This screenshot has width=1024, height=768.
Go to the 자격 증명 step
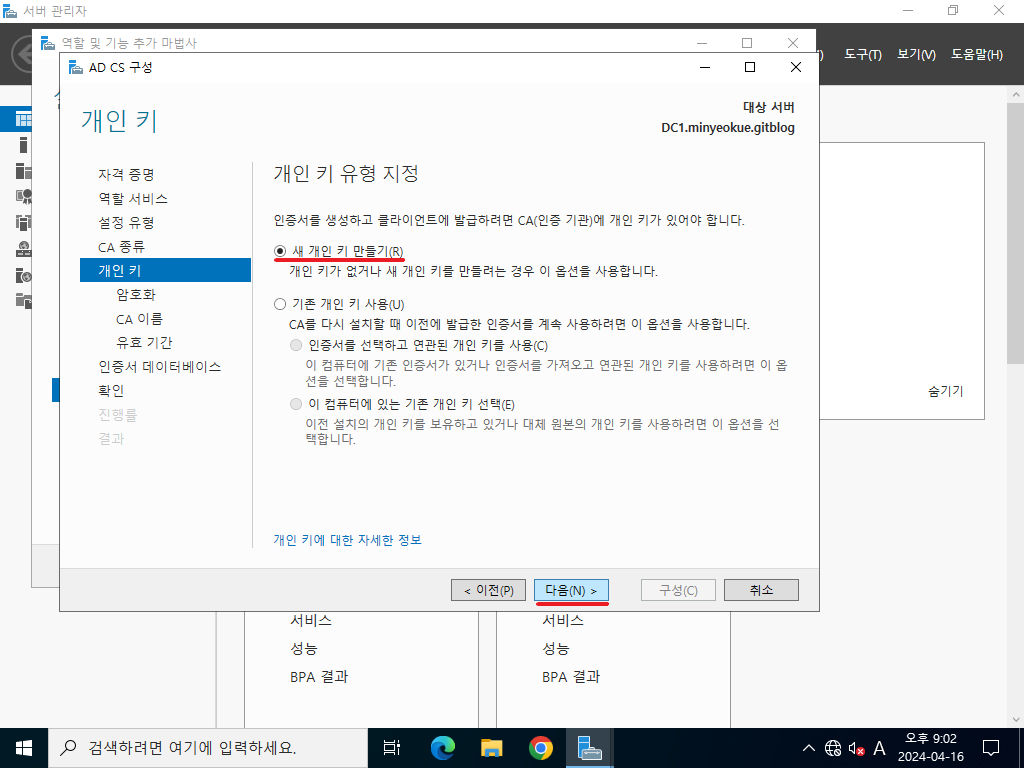click(x=127, y=174)
